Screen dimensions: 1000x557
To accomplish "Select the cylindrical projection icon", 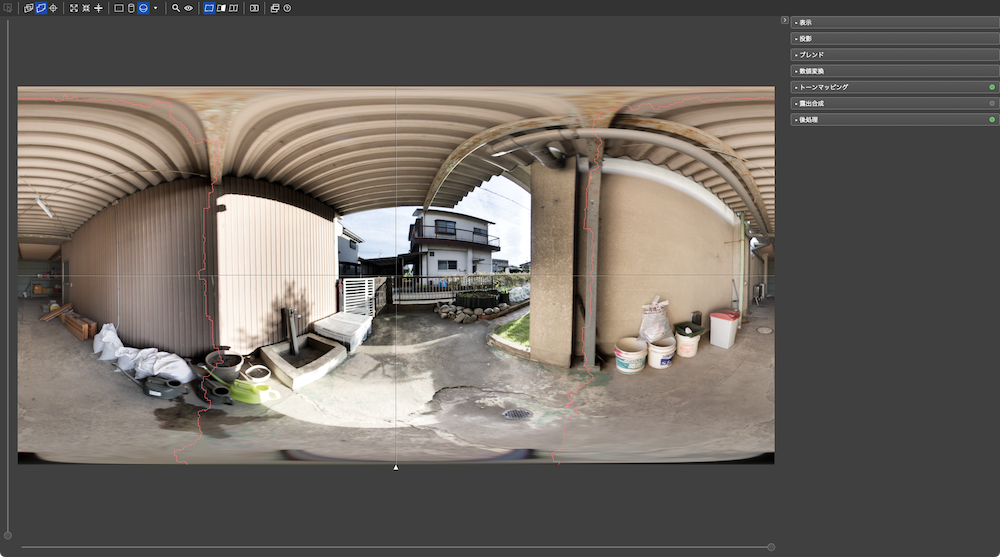I will click(131, 8).
